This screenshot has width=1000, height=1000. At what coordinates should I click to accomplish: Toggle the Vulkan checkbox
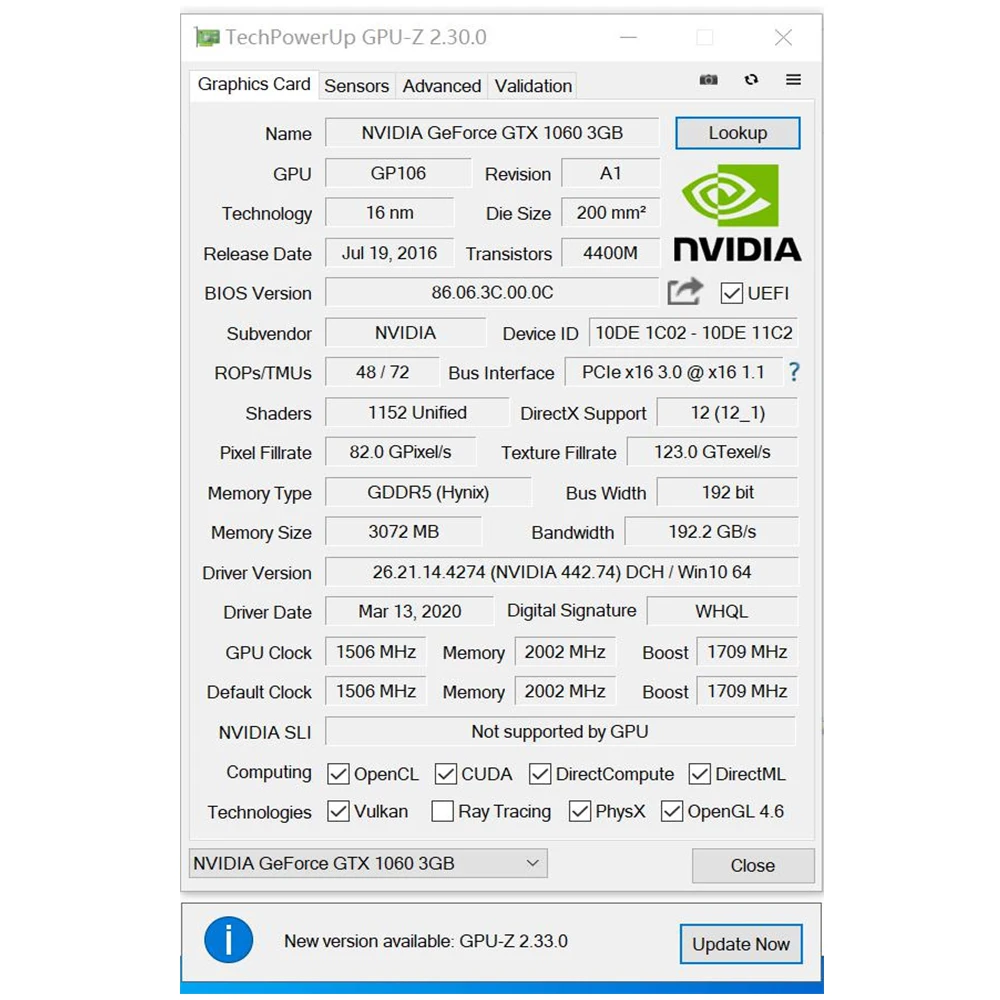click(338, 812)
